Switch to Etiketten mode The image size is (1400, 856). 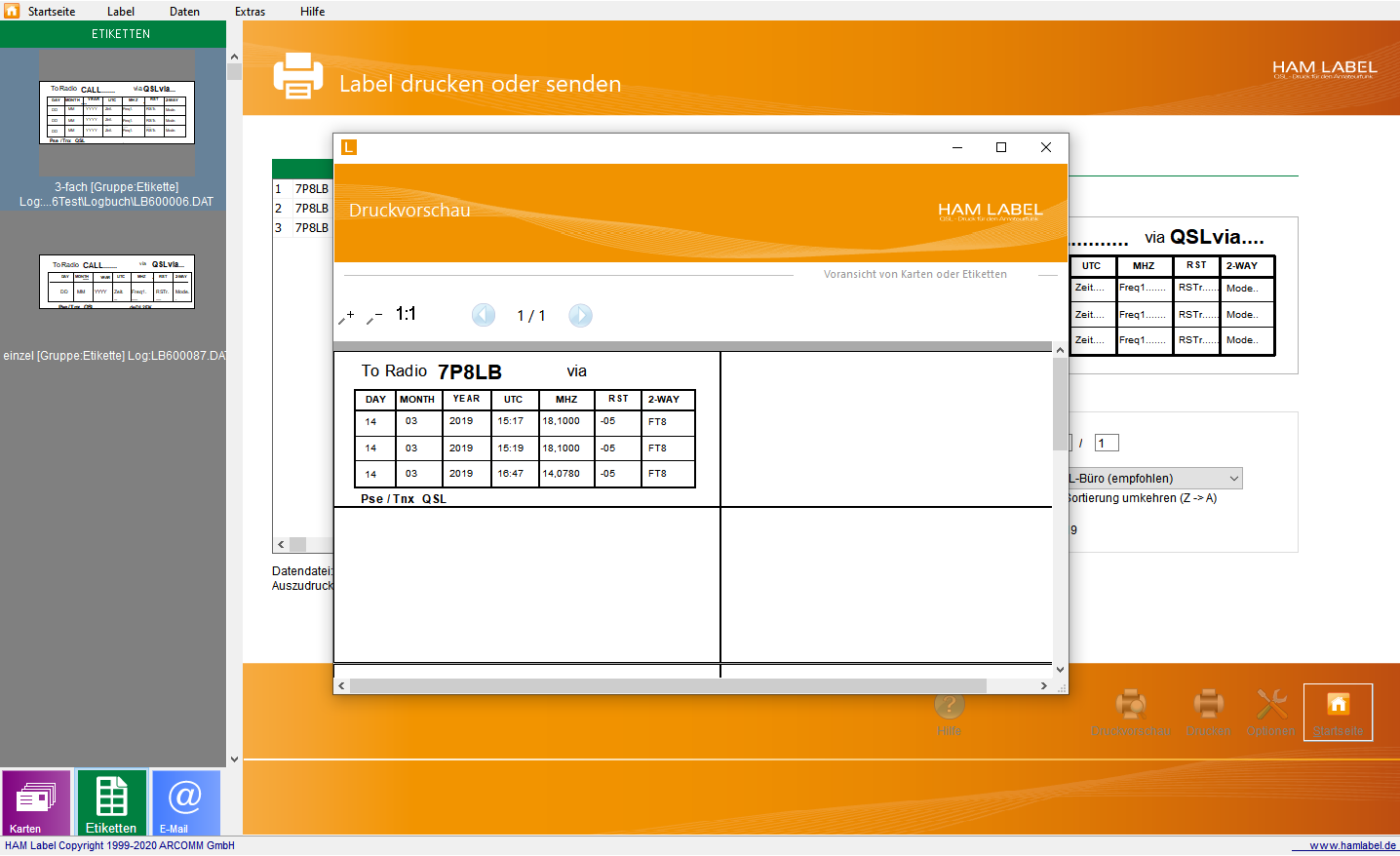tap(111, 802)
